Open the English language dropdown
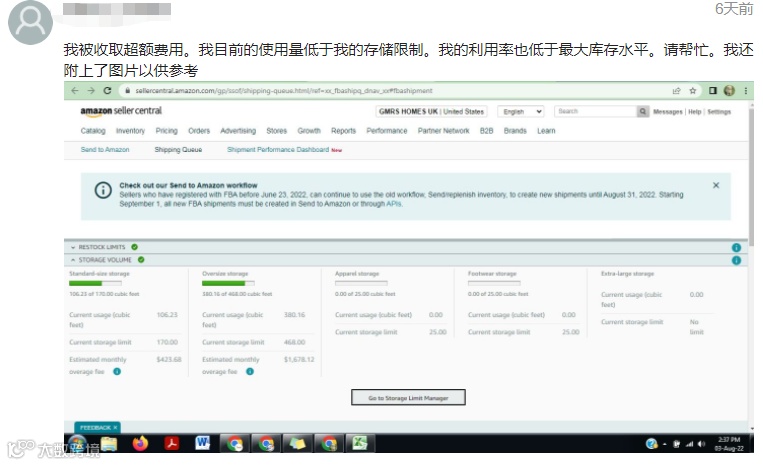 pyautogui.click(x=520, y=111)
